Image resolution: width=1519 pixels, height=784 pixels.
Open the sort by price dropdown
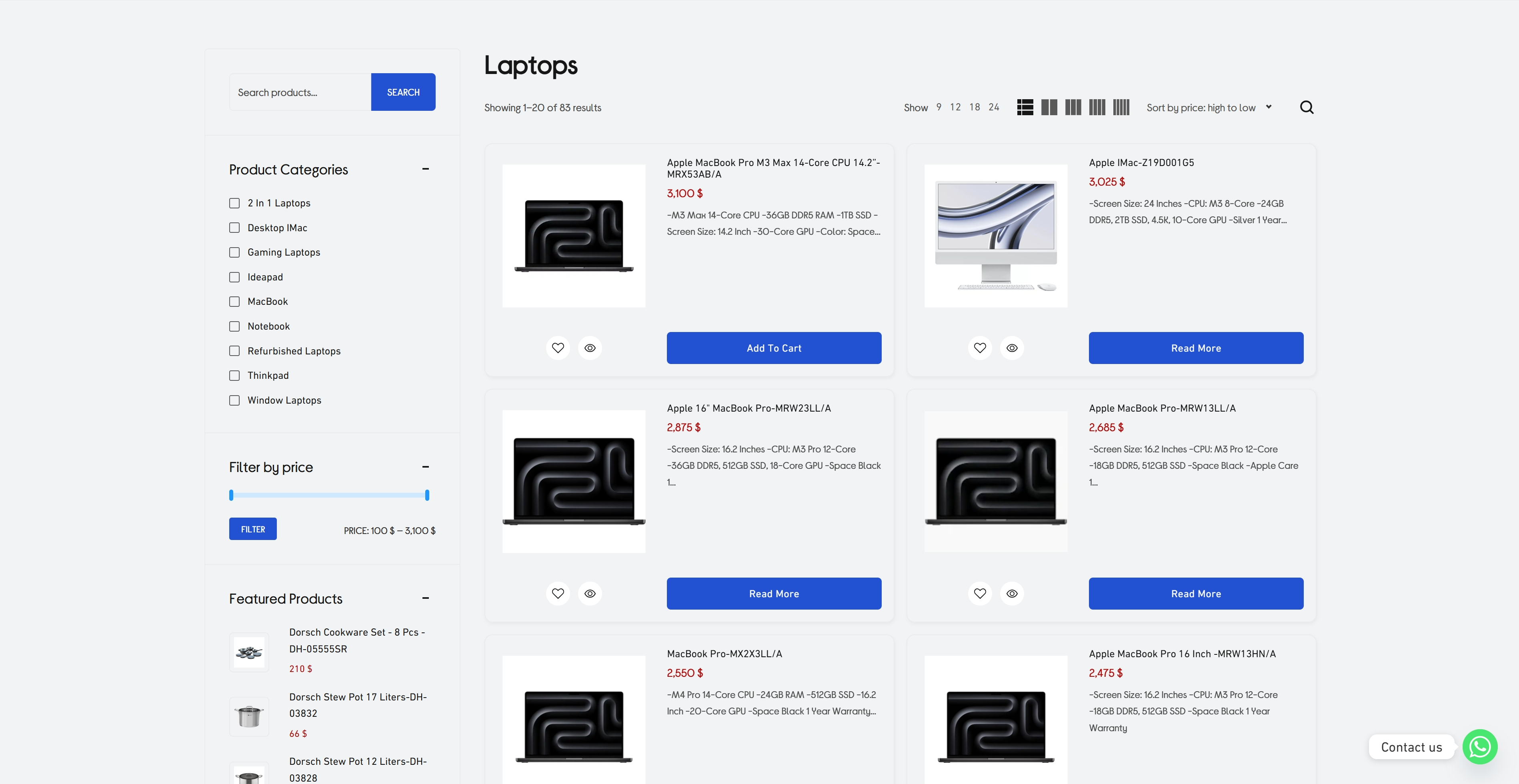pyautogui.click(x=1208, y=107)
